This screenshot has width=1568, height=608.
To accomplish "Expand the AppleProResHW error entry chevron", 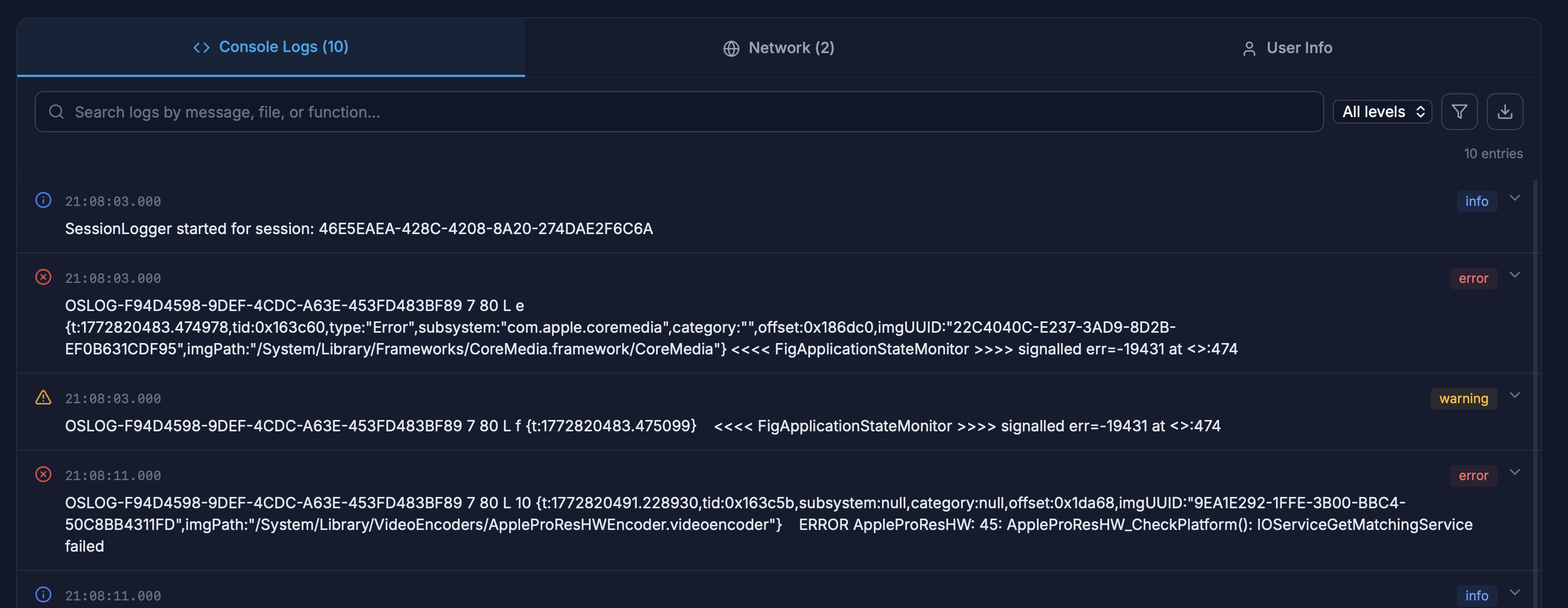I will pyautogui.click(x=1514, y=473).
